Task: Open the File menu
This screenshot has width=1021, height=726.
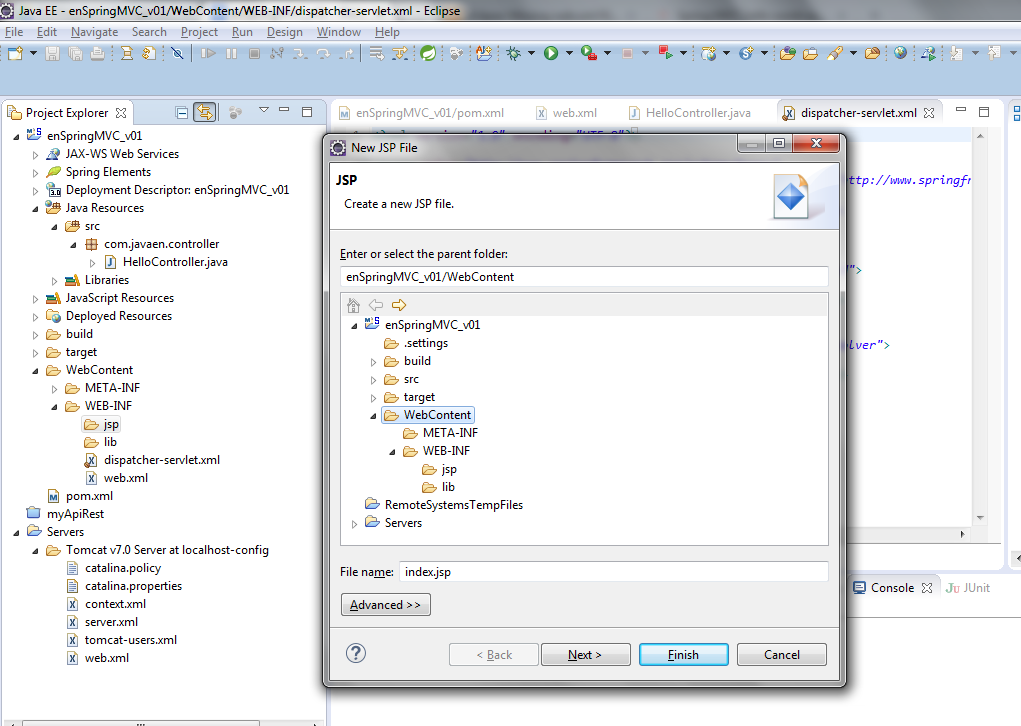Action: point(14,32)
